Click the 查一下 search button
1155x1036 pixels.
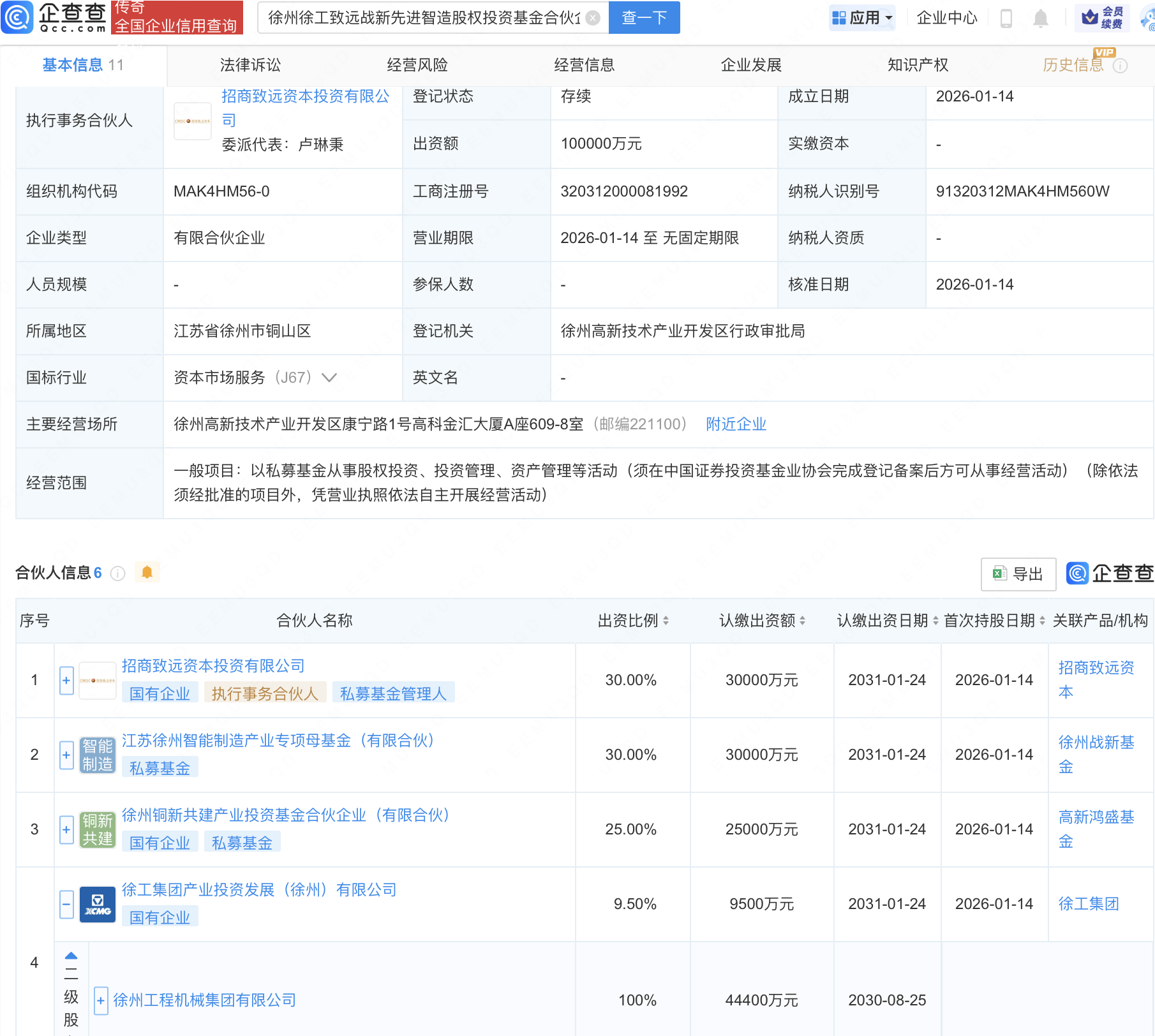pyautogui.click(x=644, y=18)
